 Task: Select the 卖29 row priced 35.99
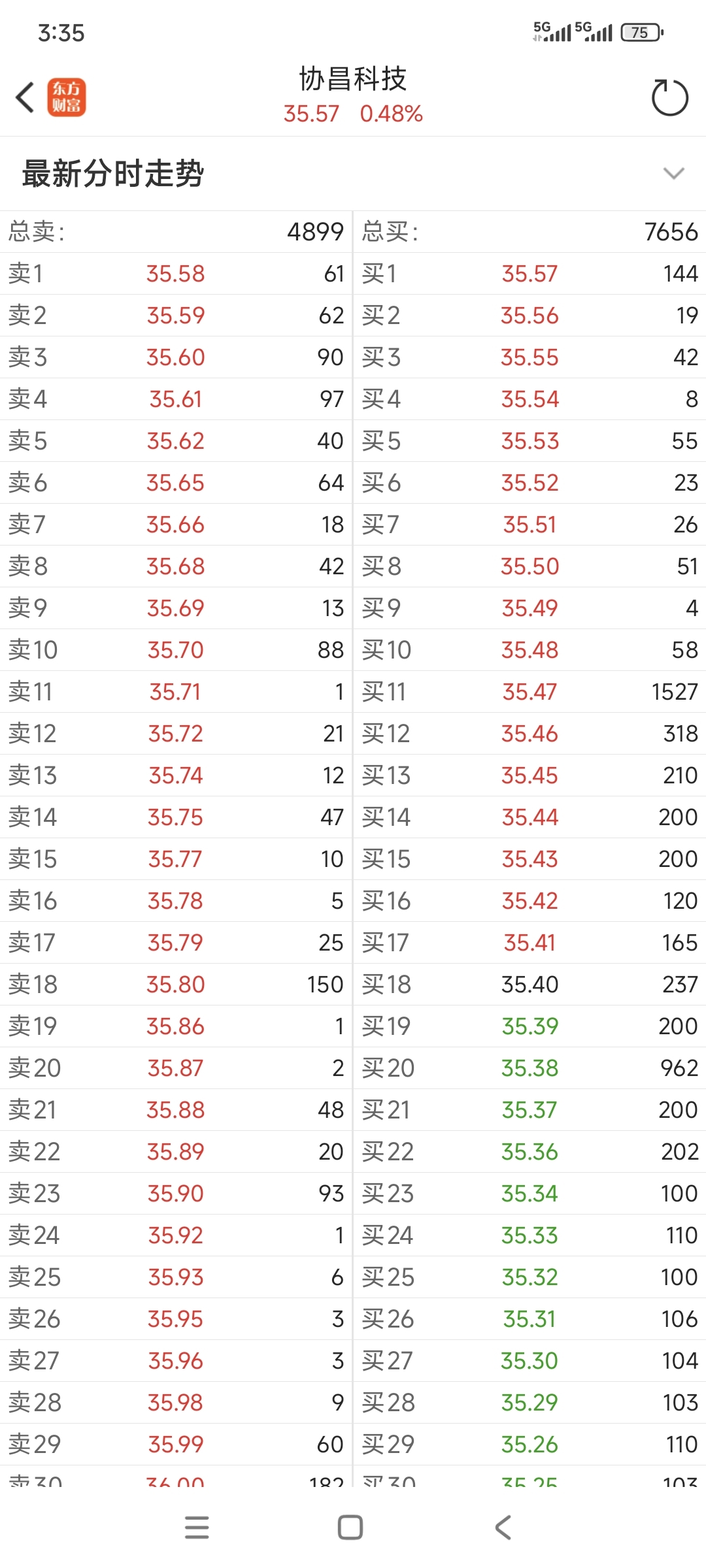click(x=176, y=1445)
